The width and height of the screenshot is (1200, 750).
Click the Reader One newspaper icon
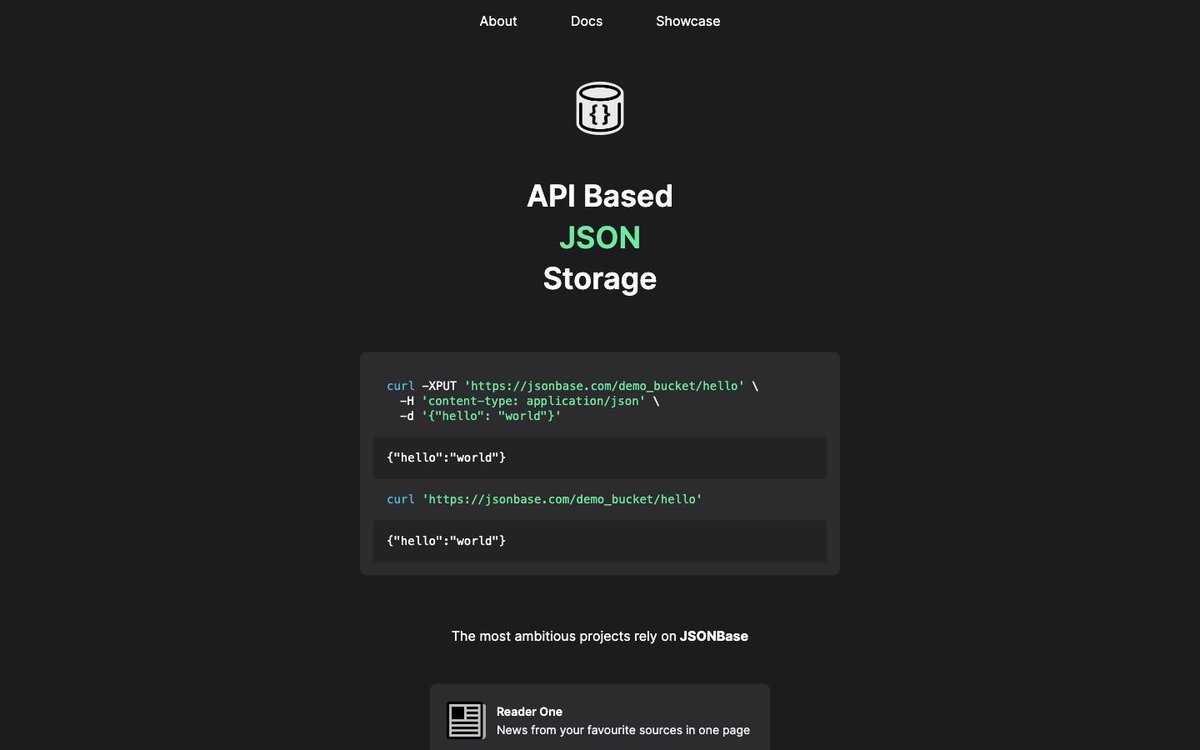[465, 719]
